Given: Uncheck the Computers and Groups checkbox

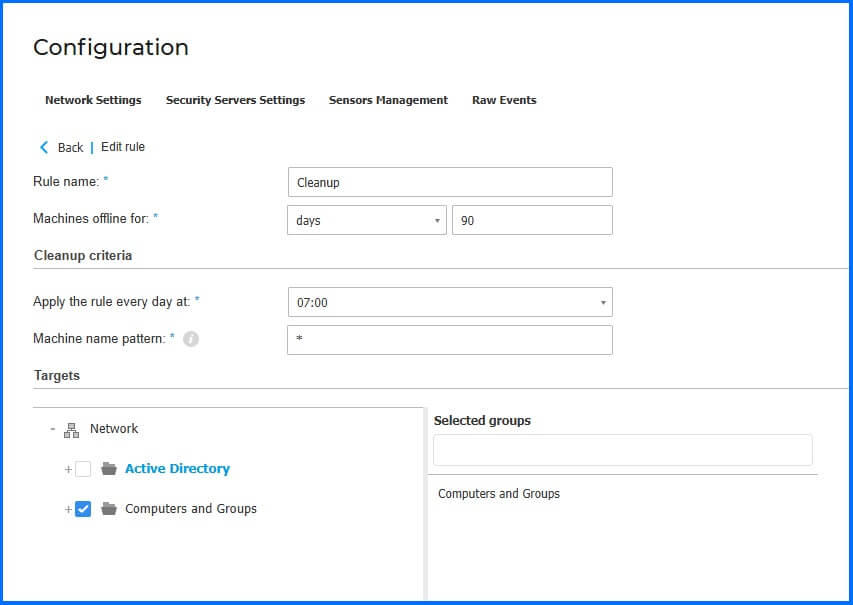Looking at the screenshot, I should click(x=83, y=509).
